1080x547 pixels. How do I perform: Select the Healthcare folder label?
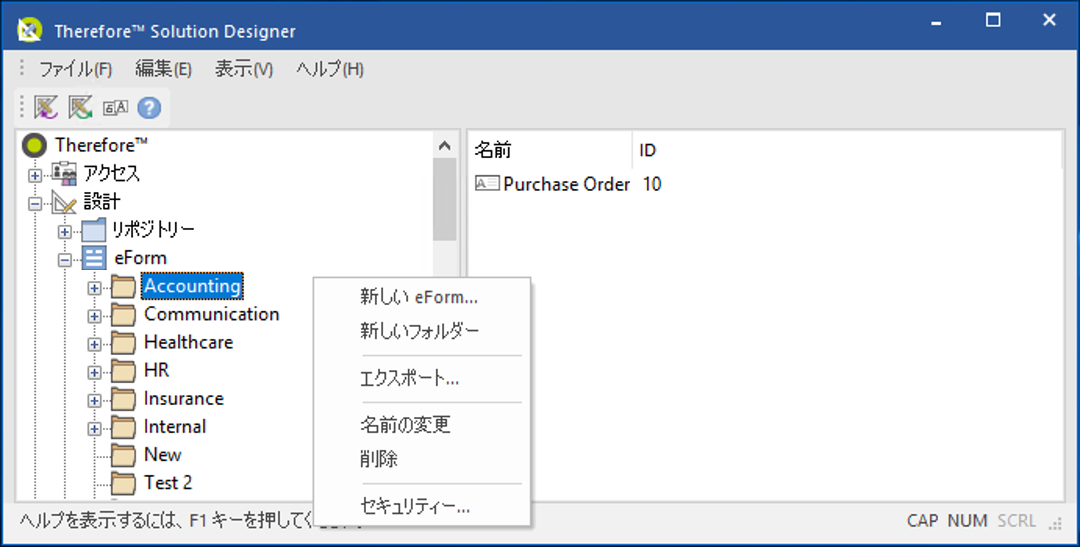click(x=188, y=342)
